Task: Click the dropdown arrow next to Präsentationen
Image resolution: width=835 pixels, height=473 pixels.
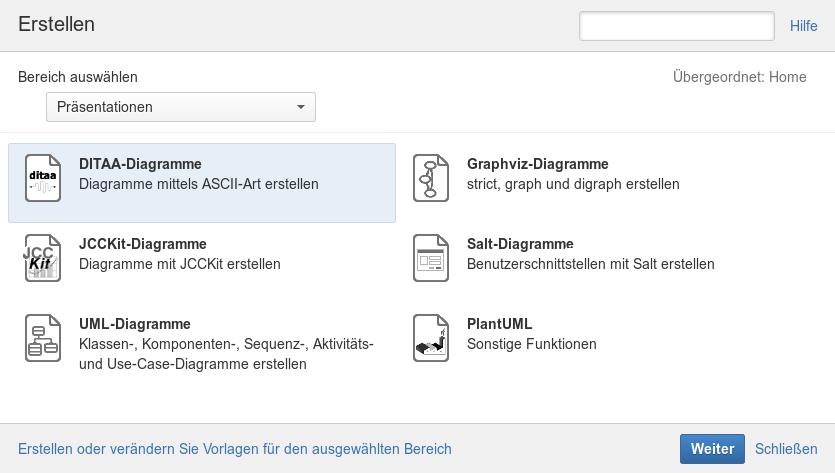Action: (x=301, y=107)
